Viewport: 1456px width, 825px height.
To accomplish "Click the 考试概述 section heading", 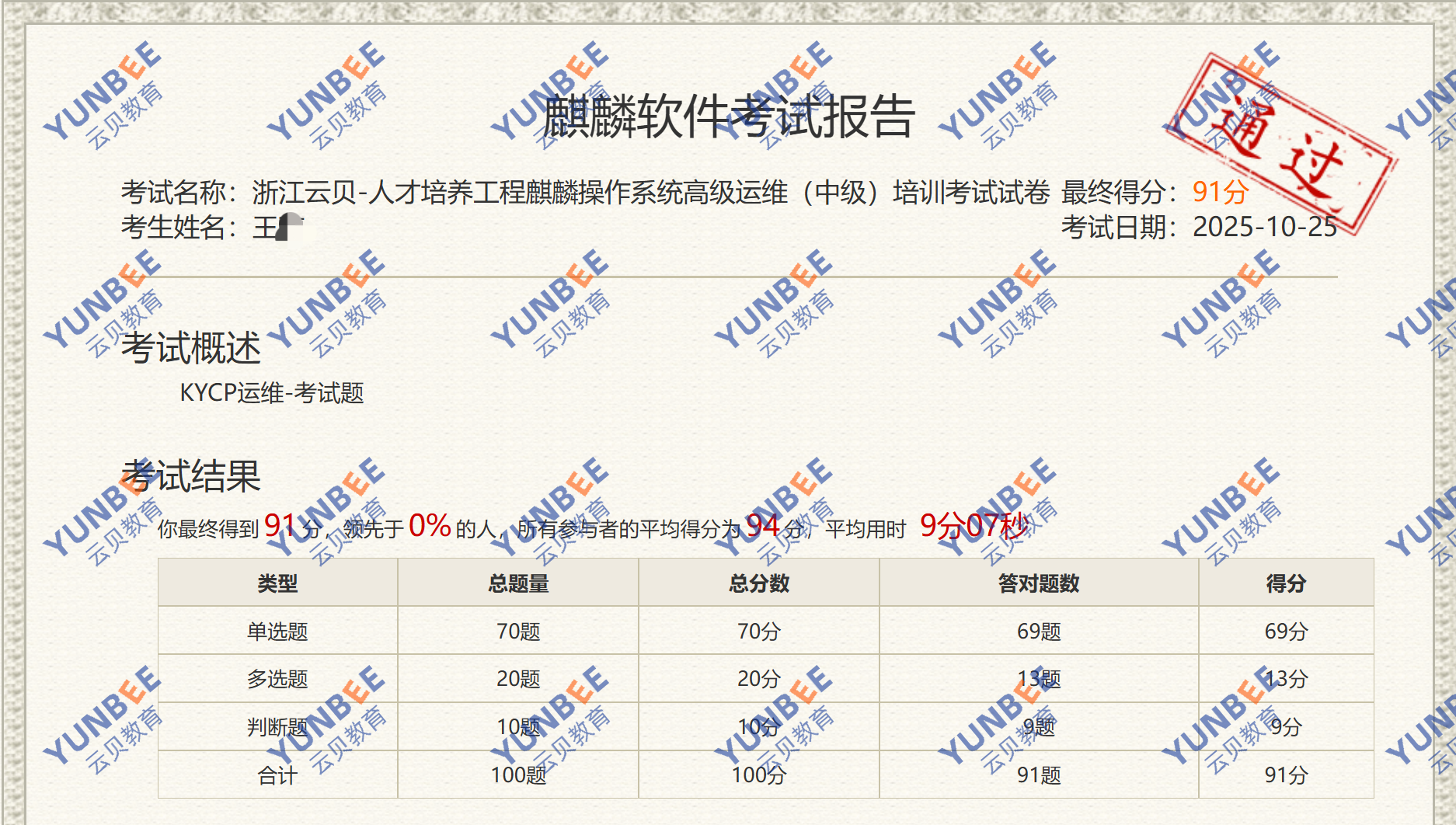I will (x=190, y=347).
